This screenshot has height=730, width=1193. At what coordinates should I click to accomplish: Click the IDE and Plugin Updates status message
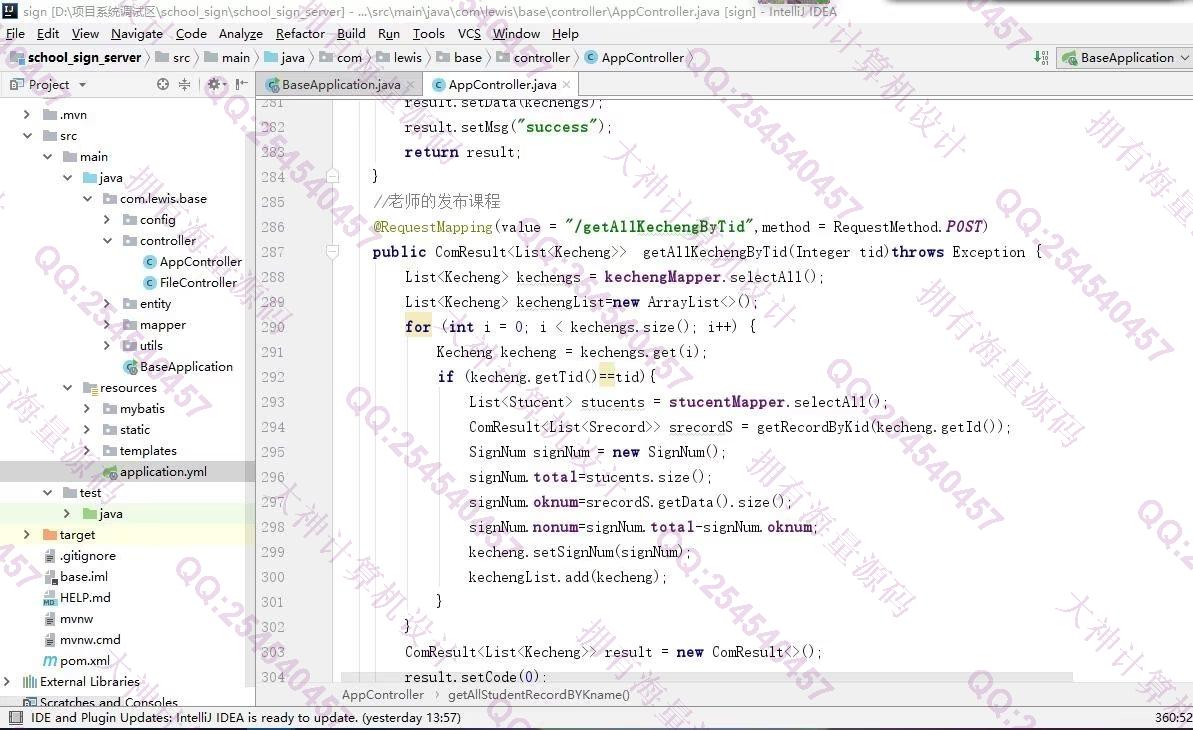point(246,717)
